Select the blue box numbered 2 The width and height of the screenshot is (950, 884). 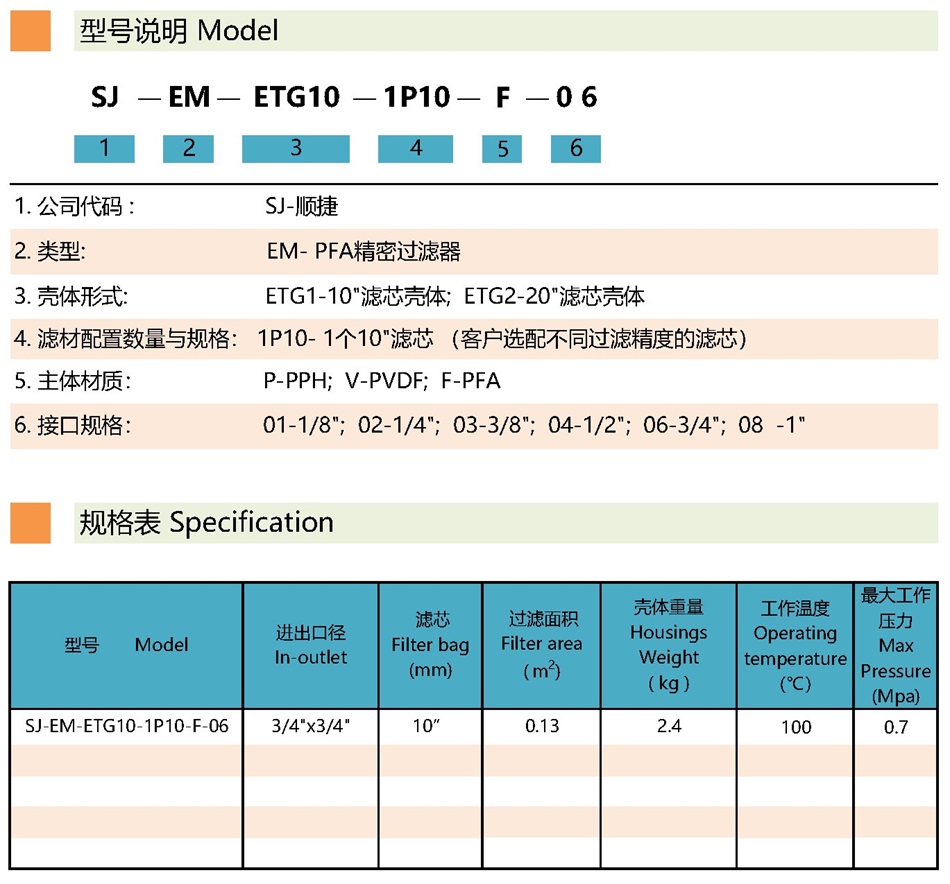(x=189, y=149)
